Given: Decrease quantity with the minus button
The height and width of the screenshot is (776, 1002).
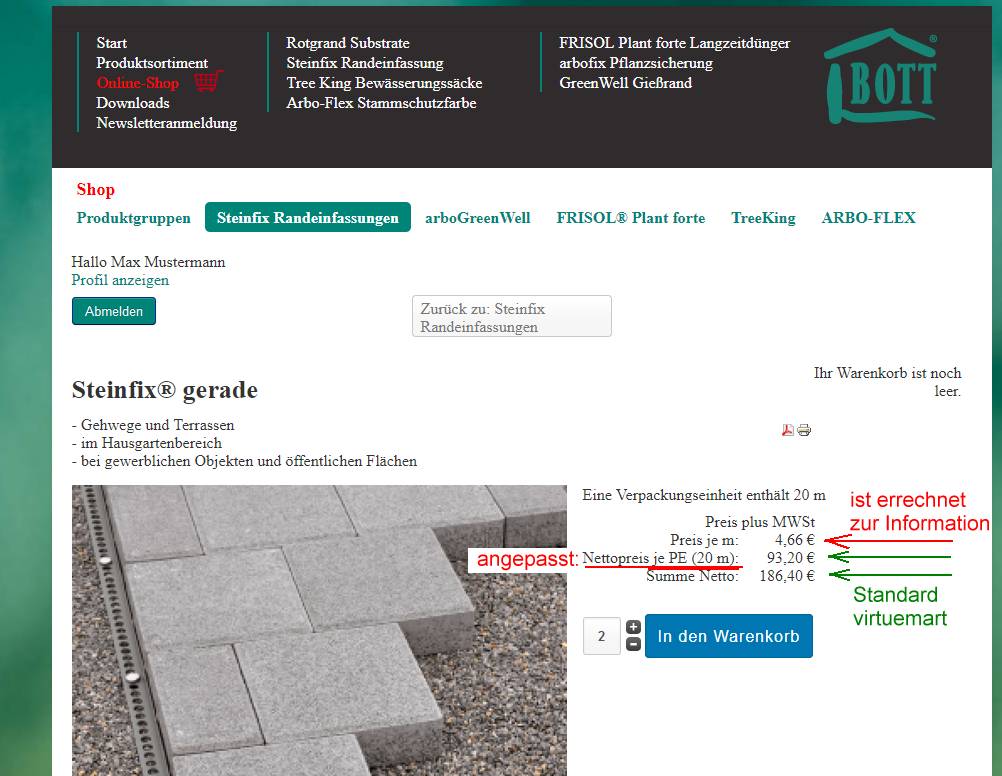Looking at the screenshot, I should 633,644.
